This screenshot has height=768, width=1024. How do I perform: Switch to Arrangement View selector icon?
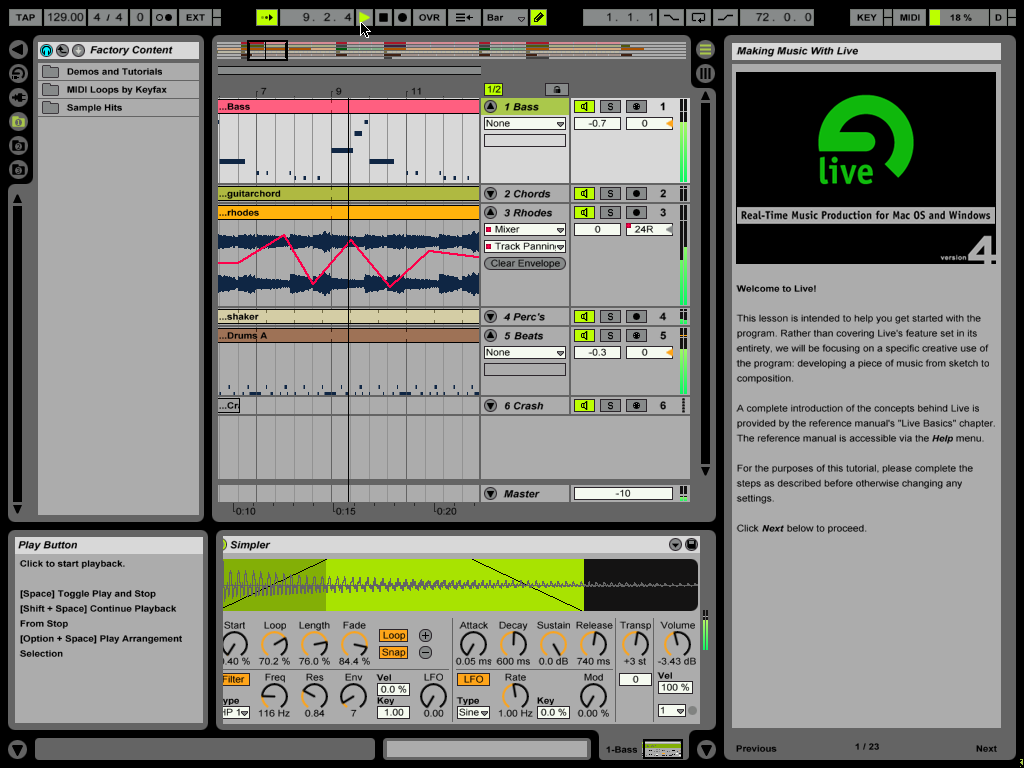point(705,50)
